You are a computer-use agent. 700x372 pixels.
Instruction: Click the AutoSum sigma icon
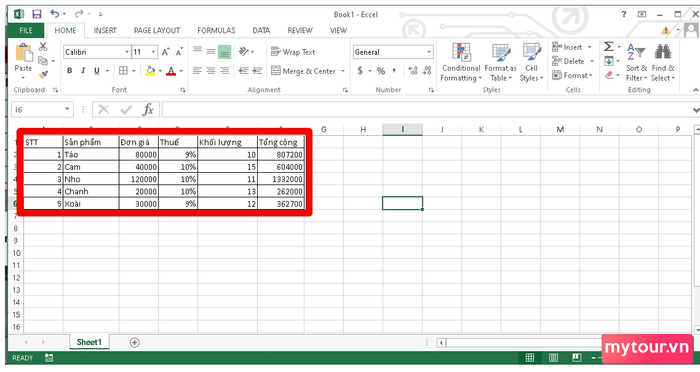tap(608, 47)
